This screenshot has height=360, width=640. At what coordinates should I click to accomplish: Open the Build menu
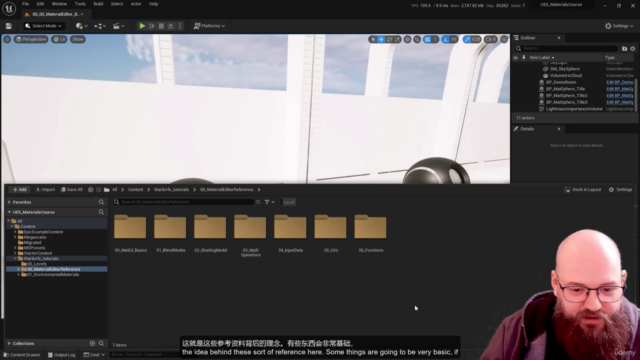[x=98, y=4]
